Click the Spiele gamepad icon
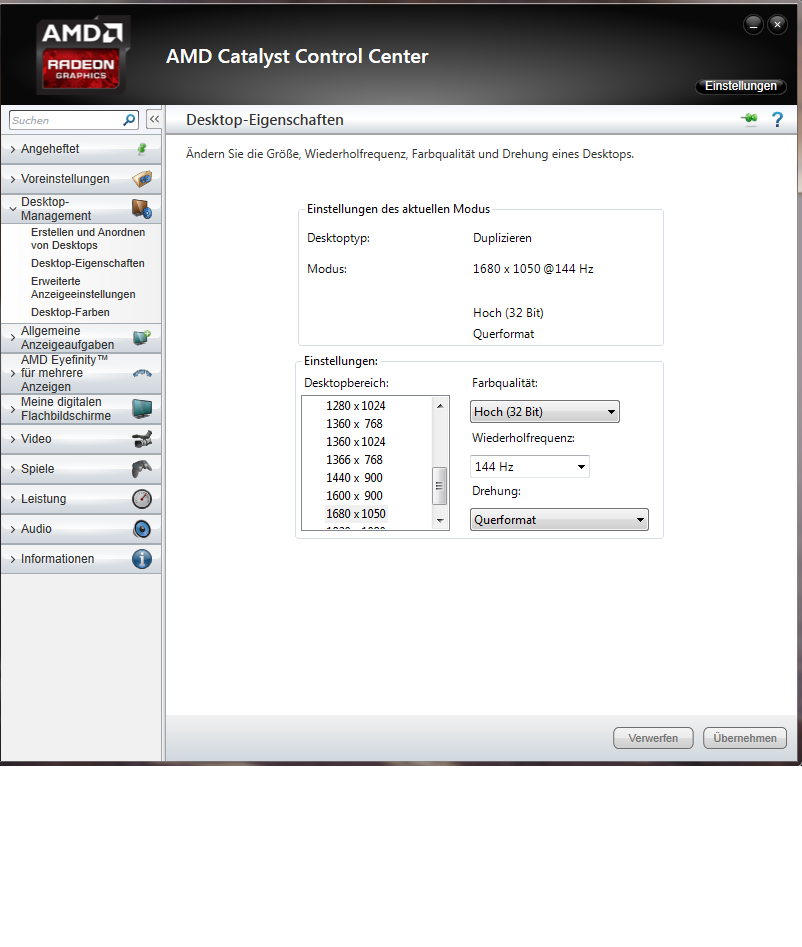This screenshot has width=802, height=947. click(142, 469)
